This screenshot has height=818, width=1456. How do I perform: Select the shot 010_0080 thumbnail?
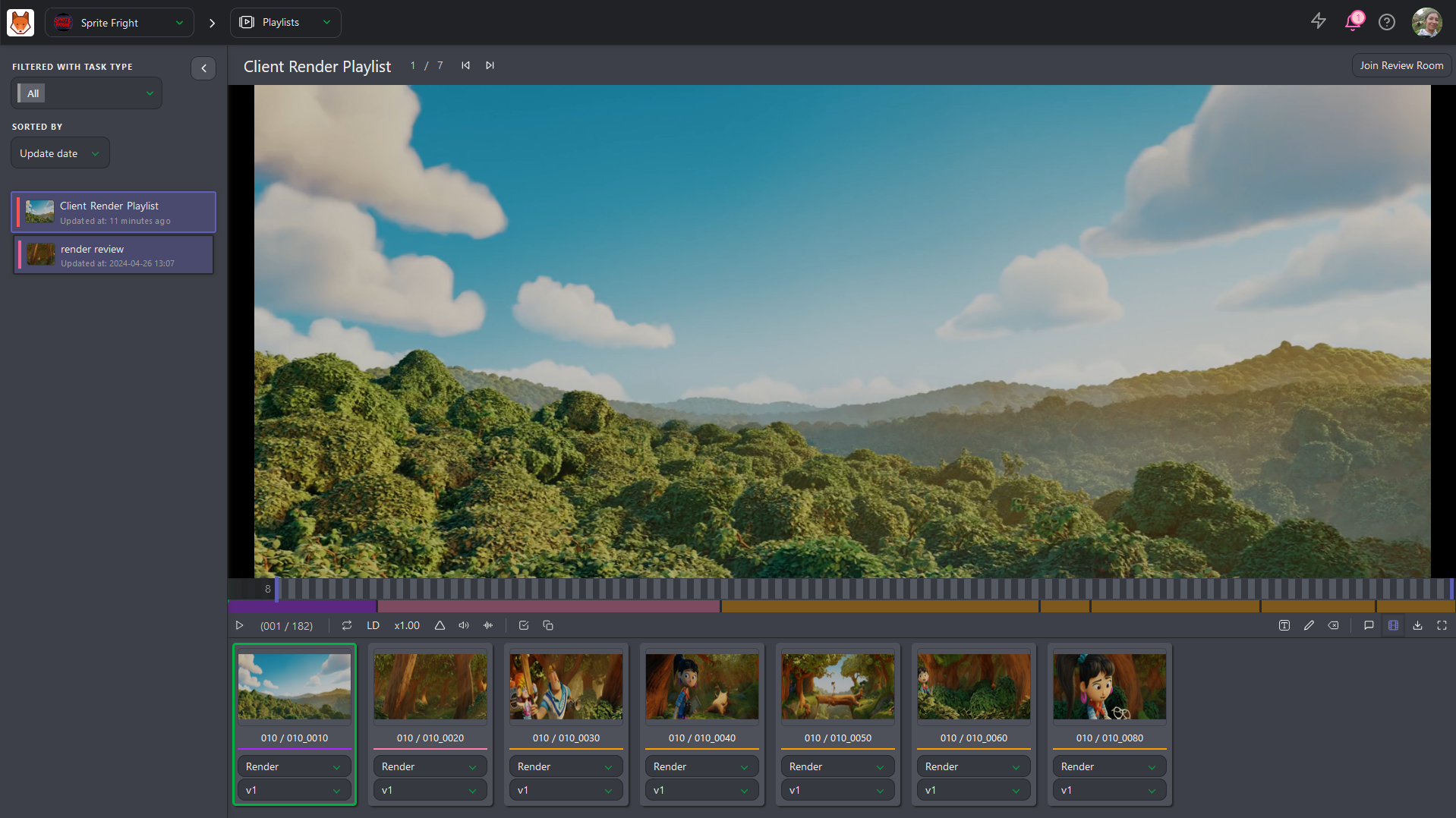pos(1110,687)
